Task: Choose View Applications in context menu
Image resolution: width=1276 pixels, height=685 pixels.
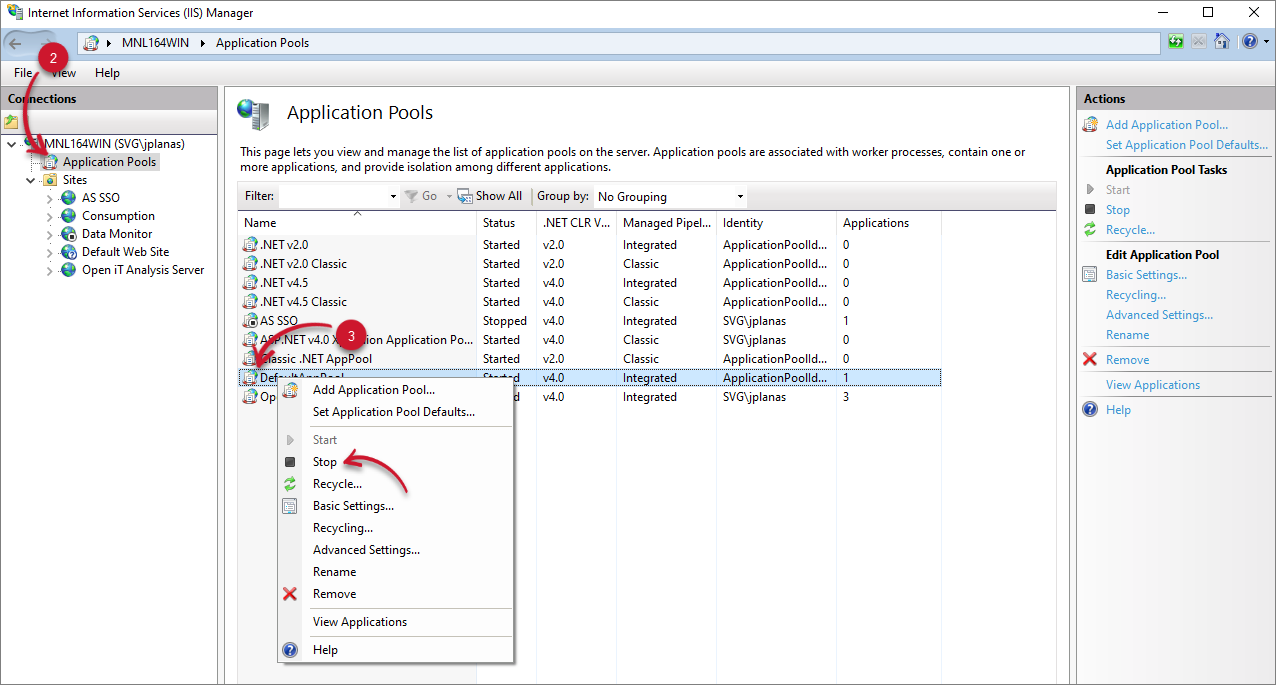Action: tap(360, 622)
